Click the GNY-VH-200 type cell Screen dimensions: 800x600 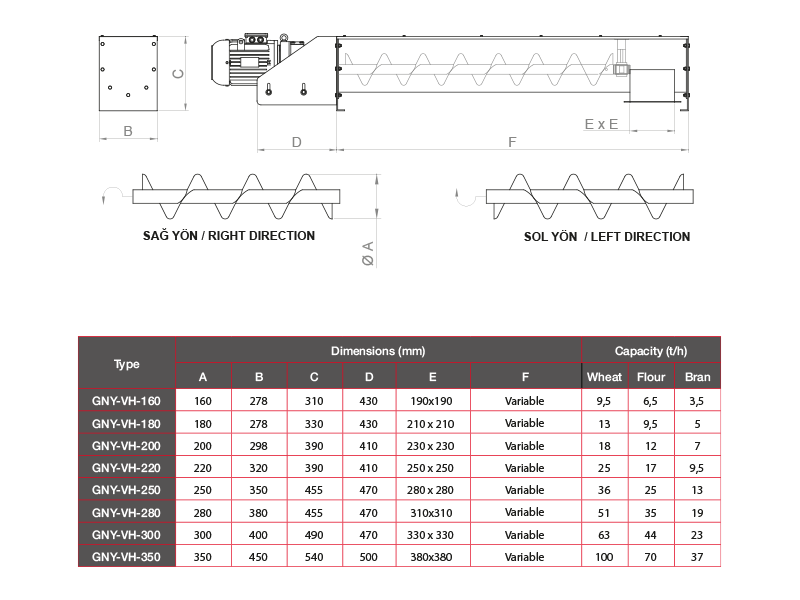point(127,445)
